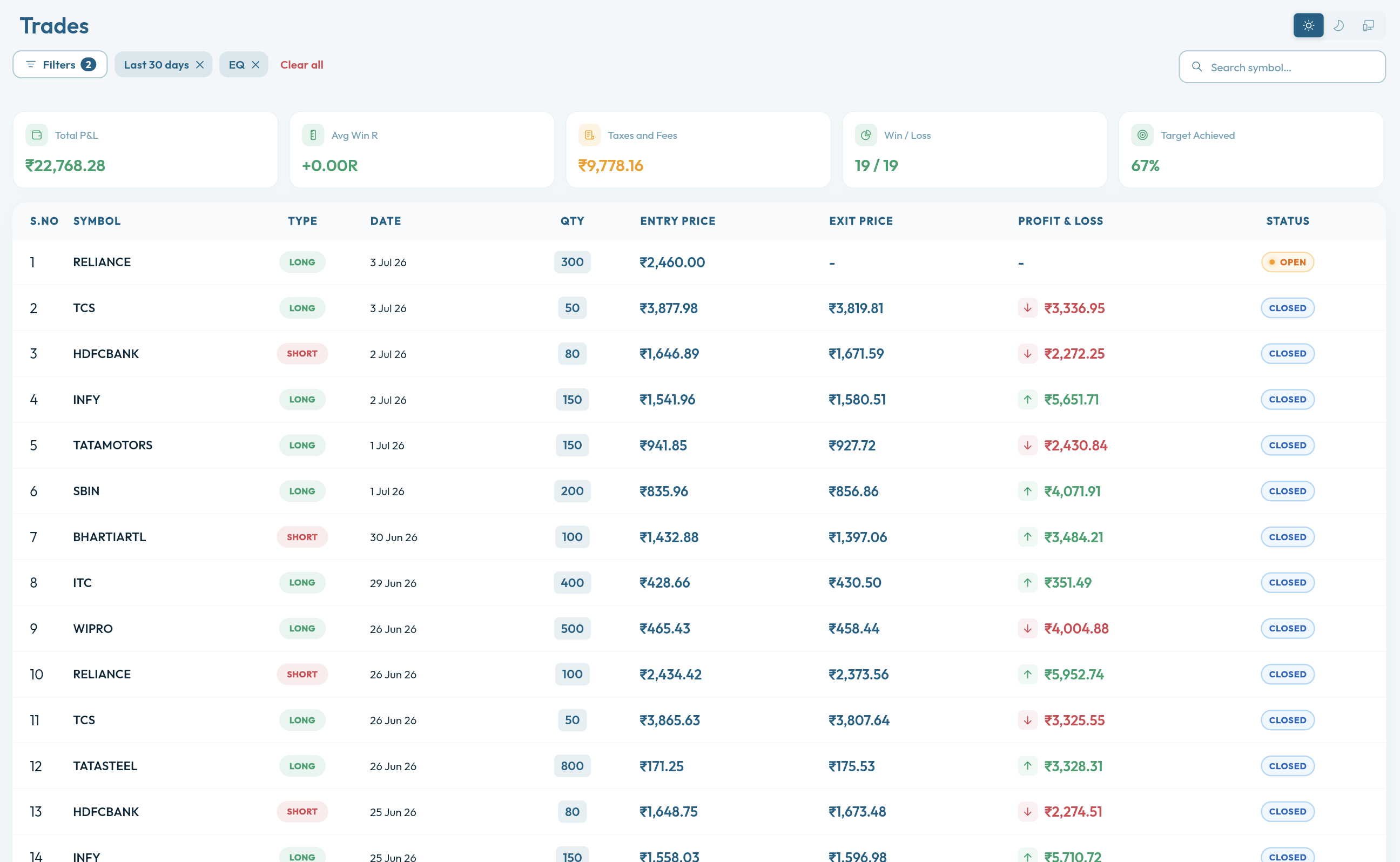Click the up arrow on ₹5,651.71 profit
This screenshot has height=862, width=1400.
coord(1027,400)
